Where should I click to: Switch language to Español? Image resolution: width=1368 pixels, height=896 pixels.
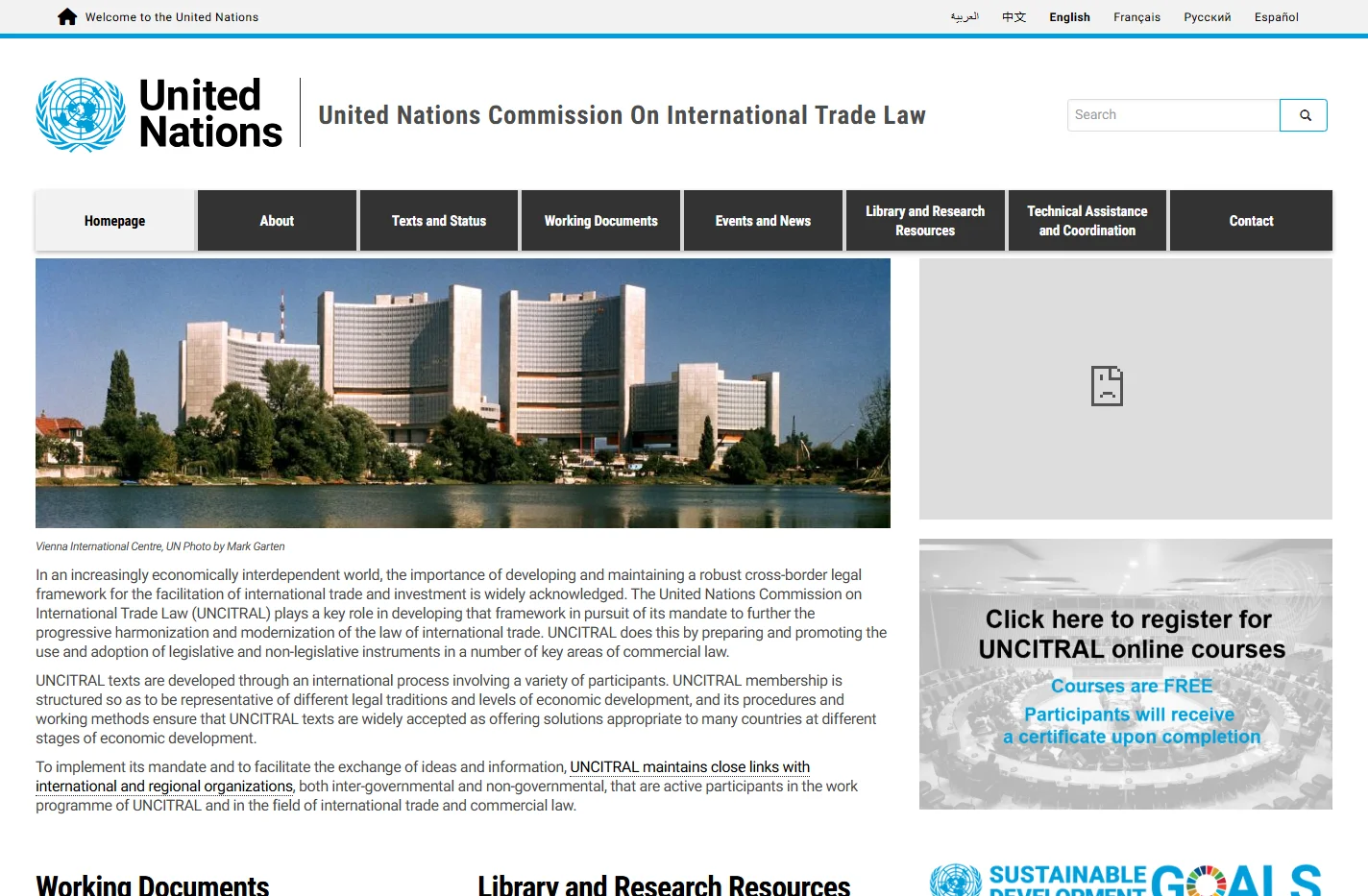[x=1277, y=17]
